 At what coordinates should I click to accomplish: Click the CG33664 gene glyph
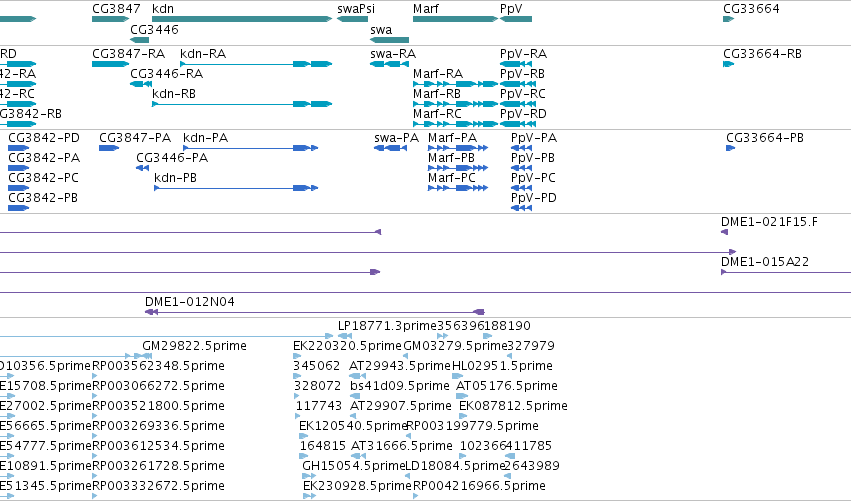[x=728, y=19]
